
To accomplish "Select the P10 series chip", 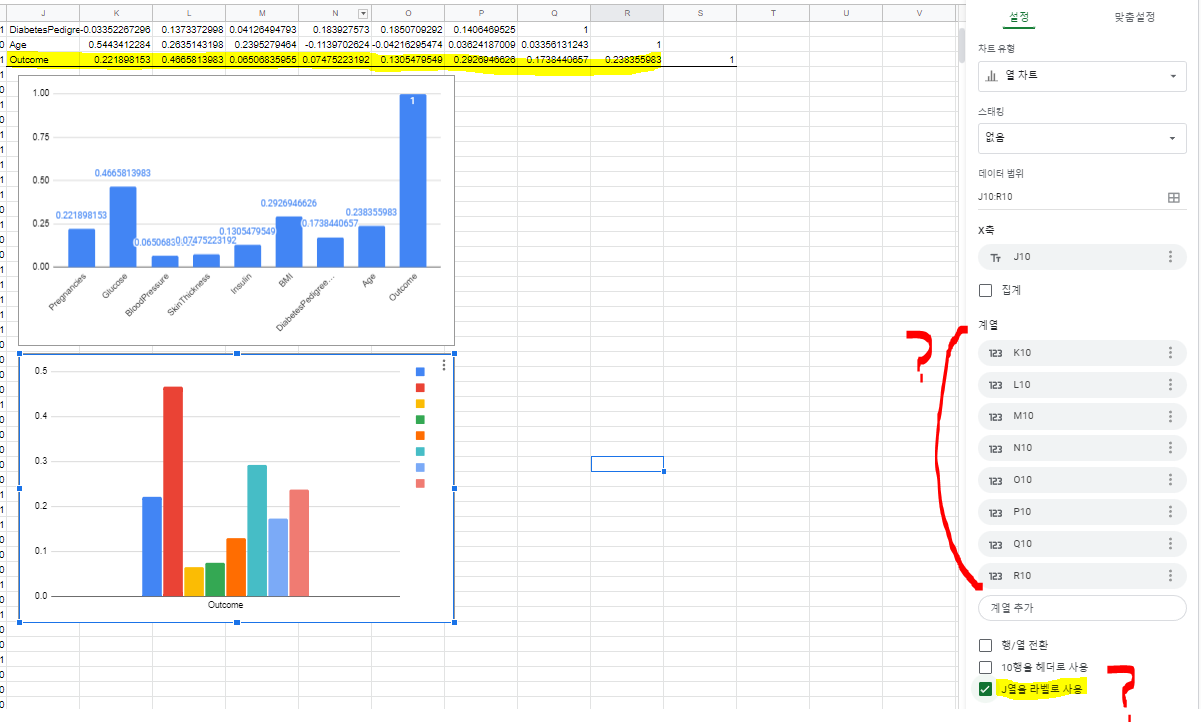I will tap(1082, 513).
